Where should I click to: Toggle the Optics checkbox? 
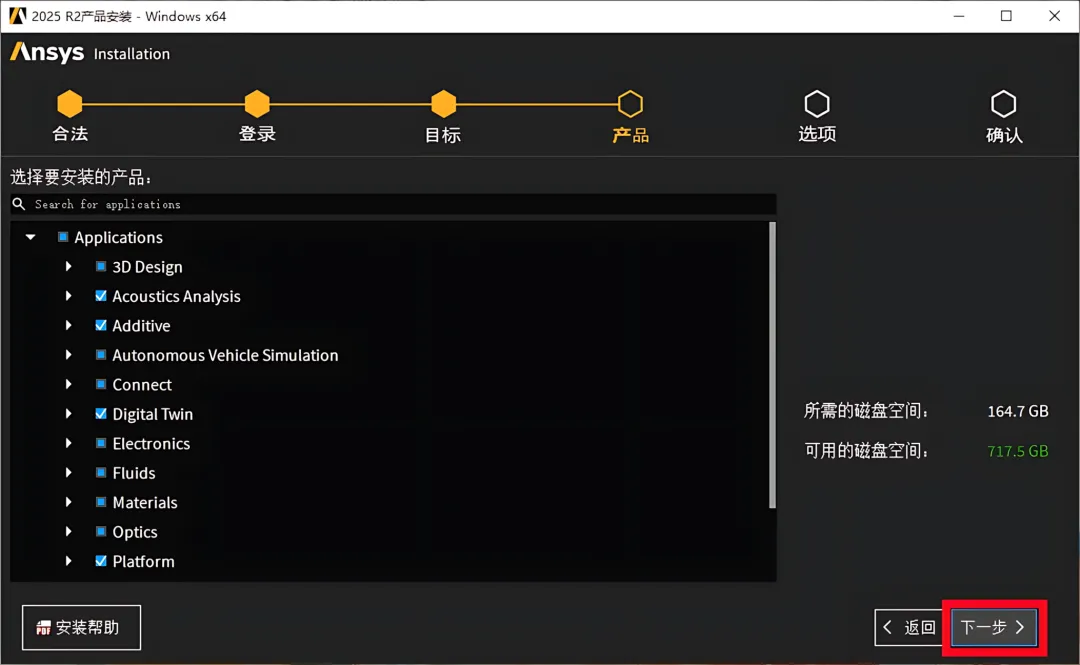pyautogui.click(x=101, y=532)
